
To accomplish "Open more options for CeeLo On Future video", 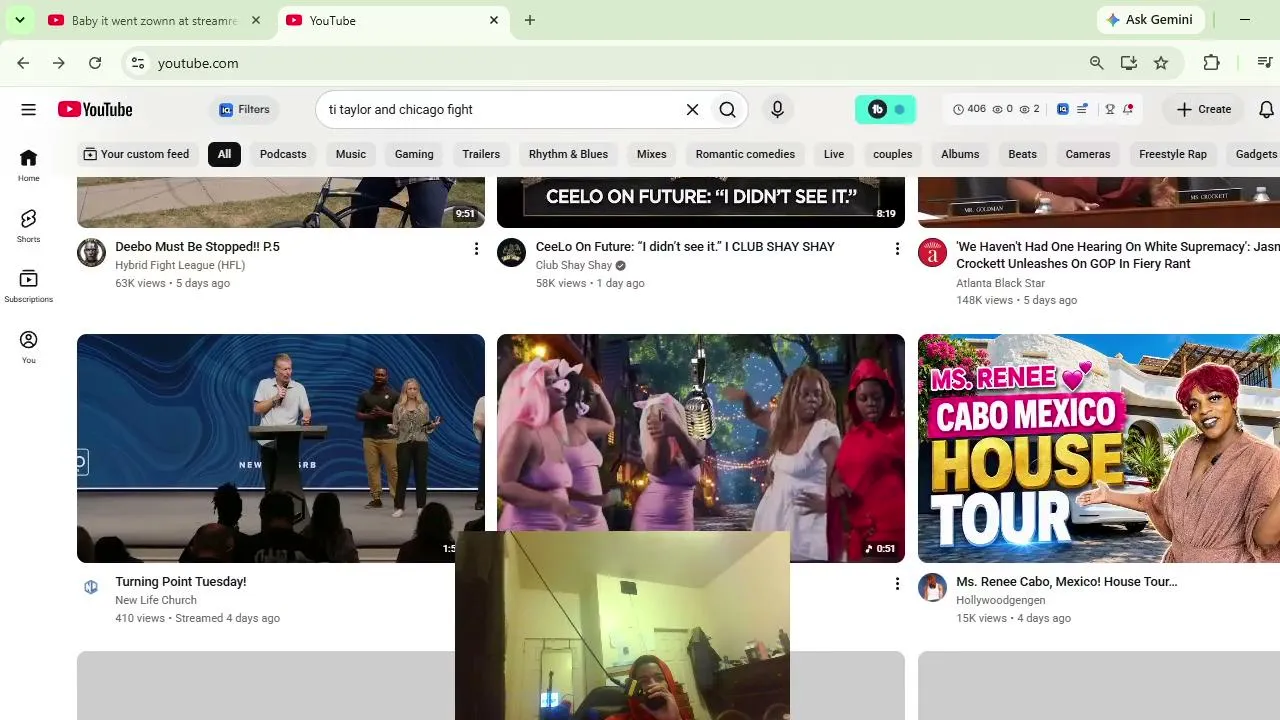I will (897, 248).
